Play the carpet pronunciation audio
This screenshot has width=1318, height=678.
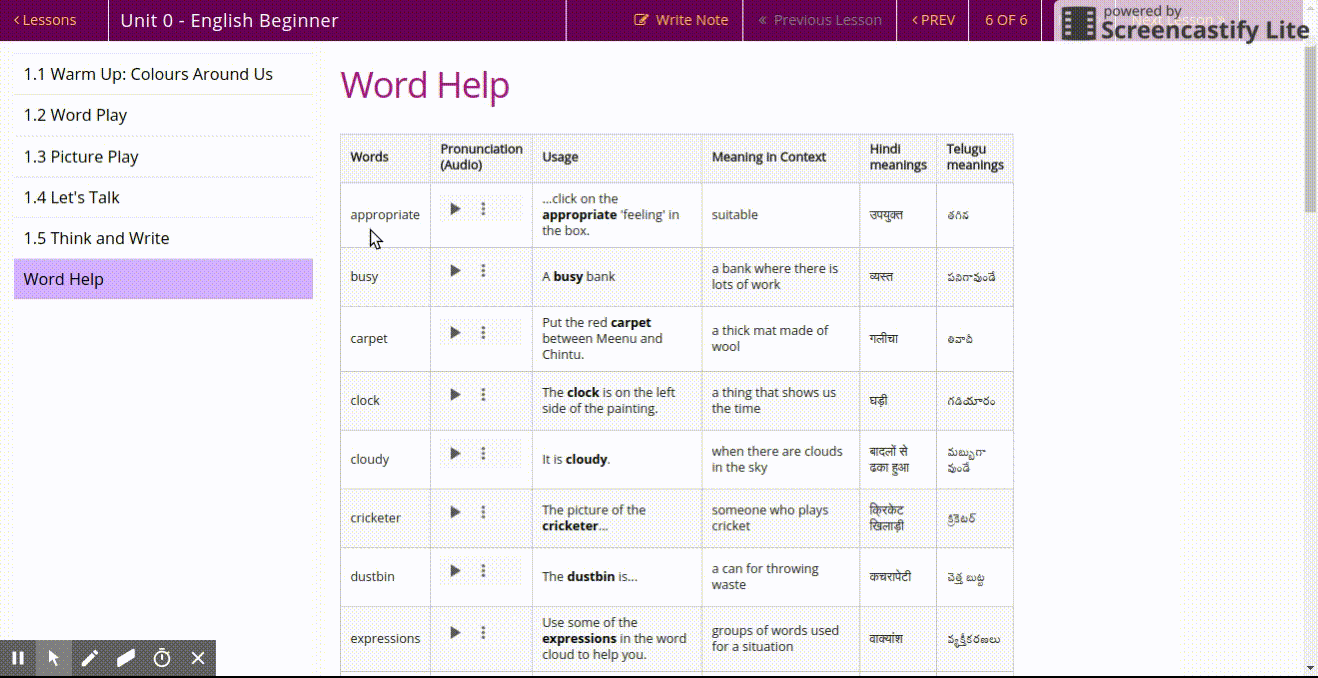tap(455, 333)
